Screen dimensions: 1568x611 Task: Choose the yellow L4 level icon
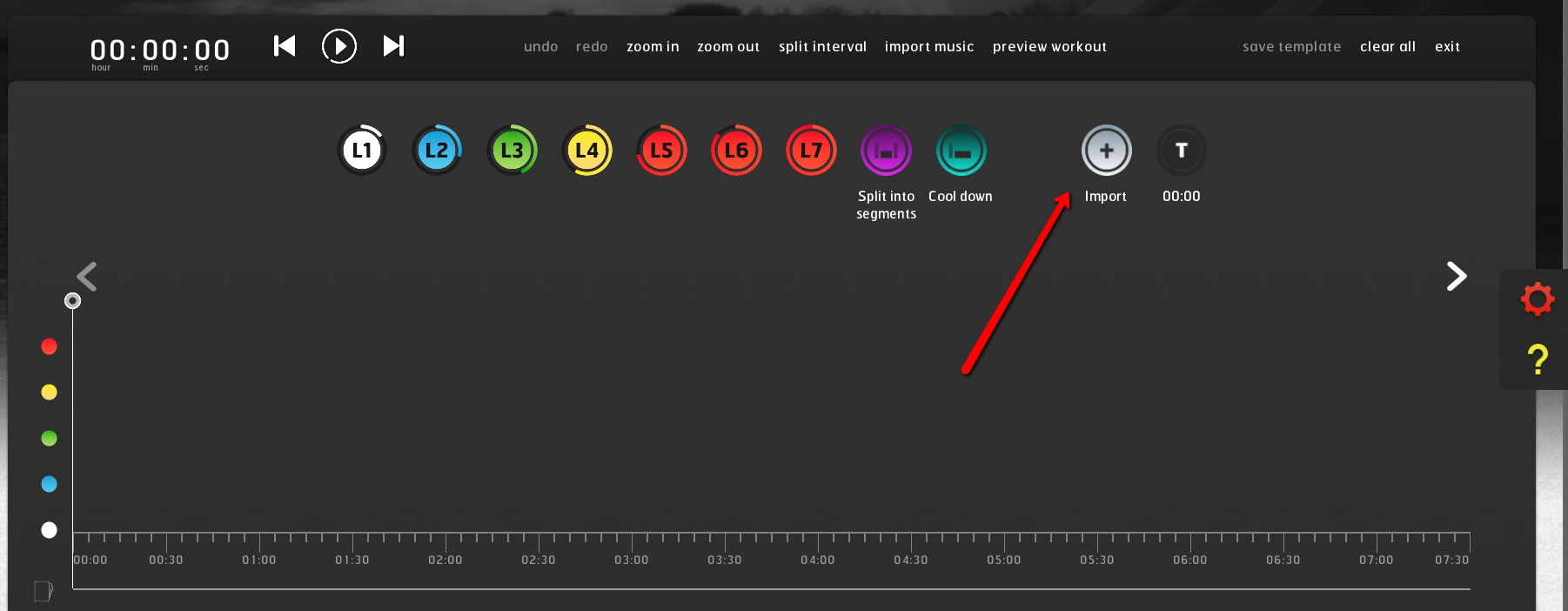(586, 151)
